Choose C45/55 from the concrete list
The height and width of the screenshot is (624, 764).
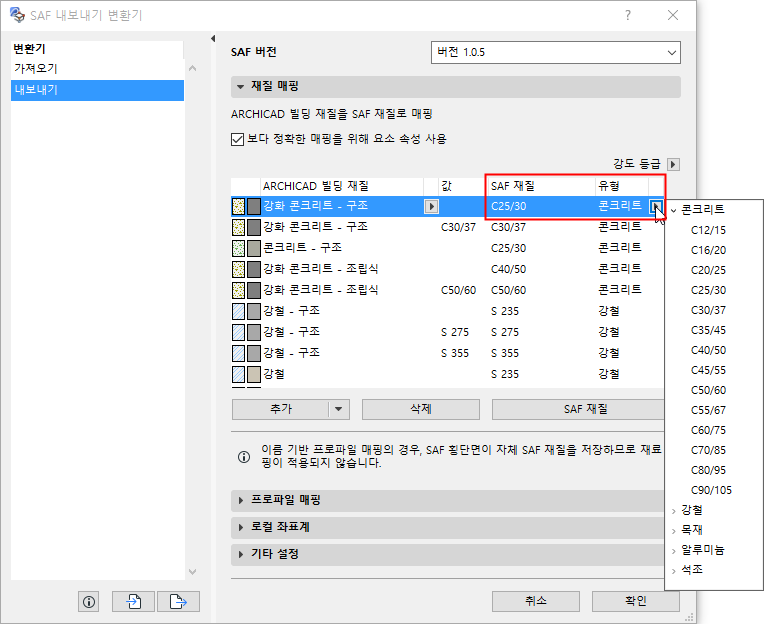[x=708, y=370]
